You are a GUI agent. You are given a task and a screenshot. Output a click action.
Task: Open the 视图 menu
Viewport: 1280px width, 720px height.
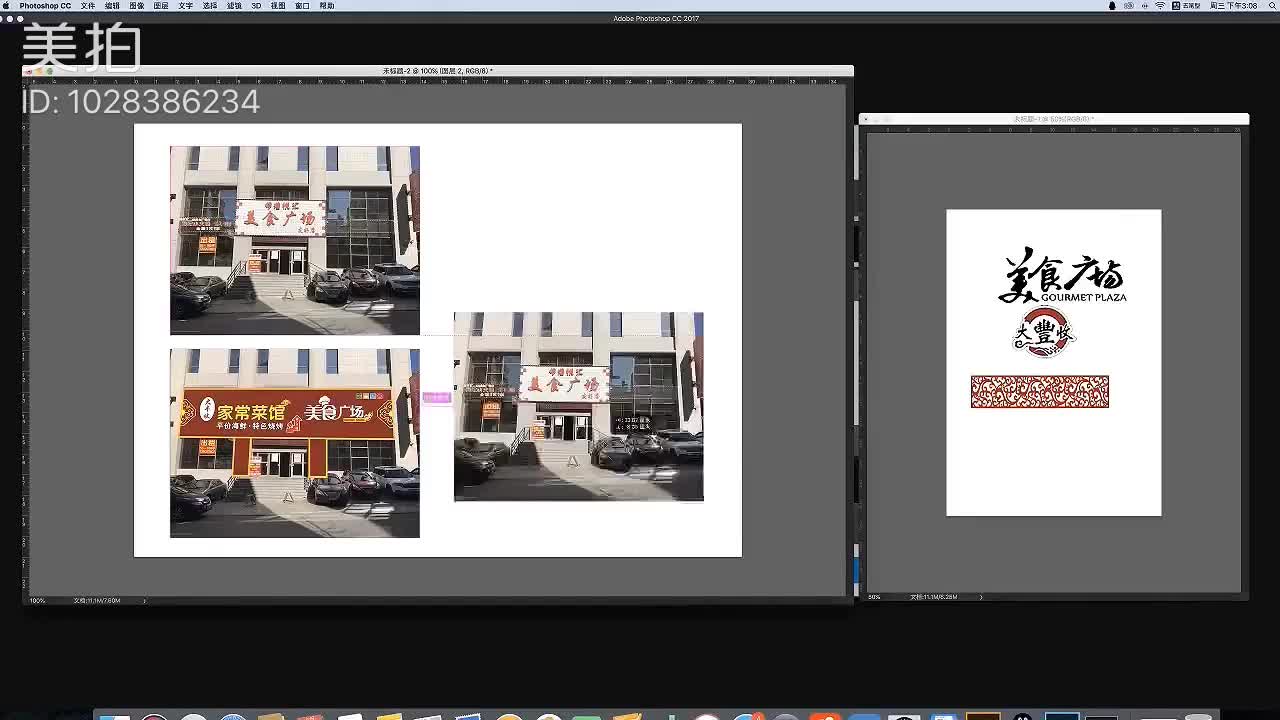pyautogui.click(x=278, y=6)
